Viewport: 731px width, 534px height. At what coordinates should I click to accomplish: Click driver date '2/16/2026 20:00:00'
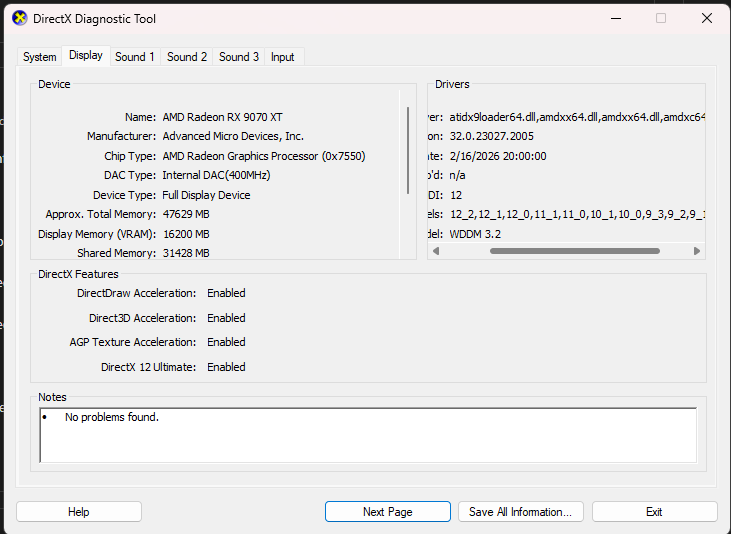[498, 156]
